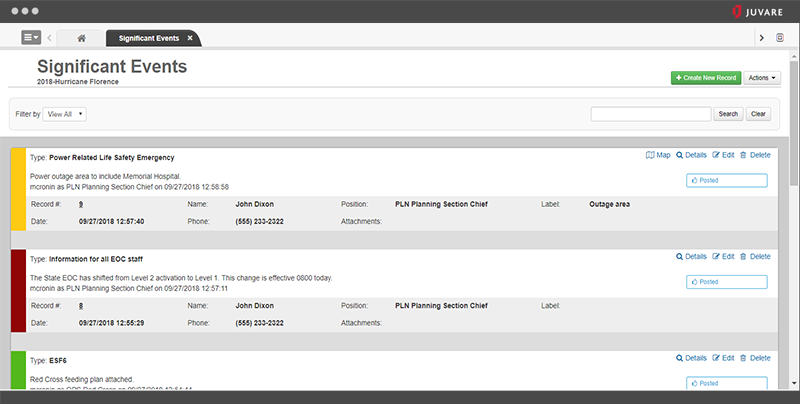Image resolution: width=800 pixels, height=404 pixels.
Task: Go to the Home tab icon
Action: coord(81,38)
